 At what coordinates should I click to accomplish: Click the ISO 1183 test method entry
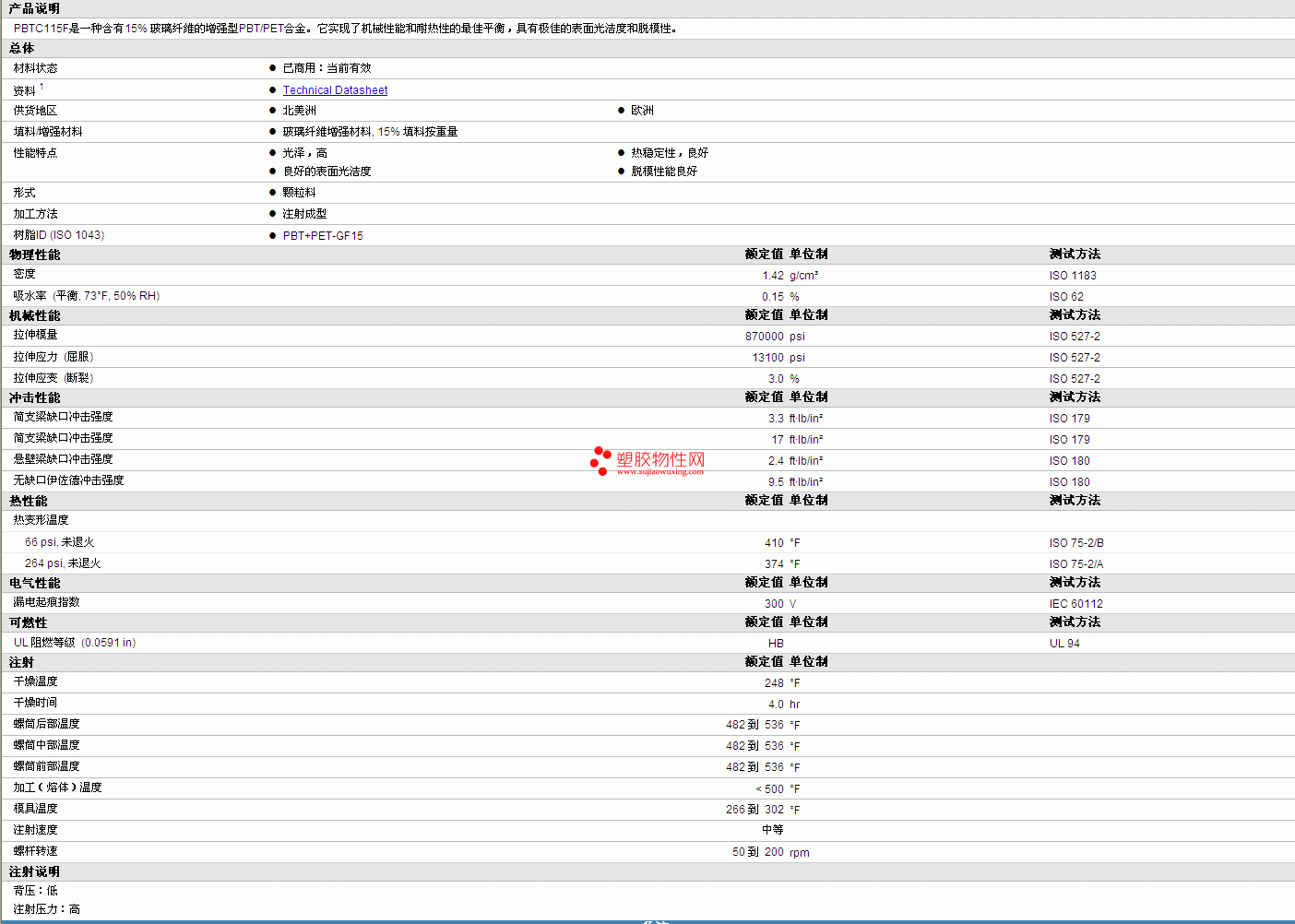click(1072, 276)
